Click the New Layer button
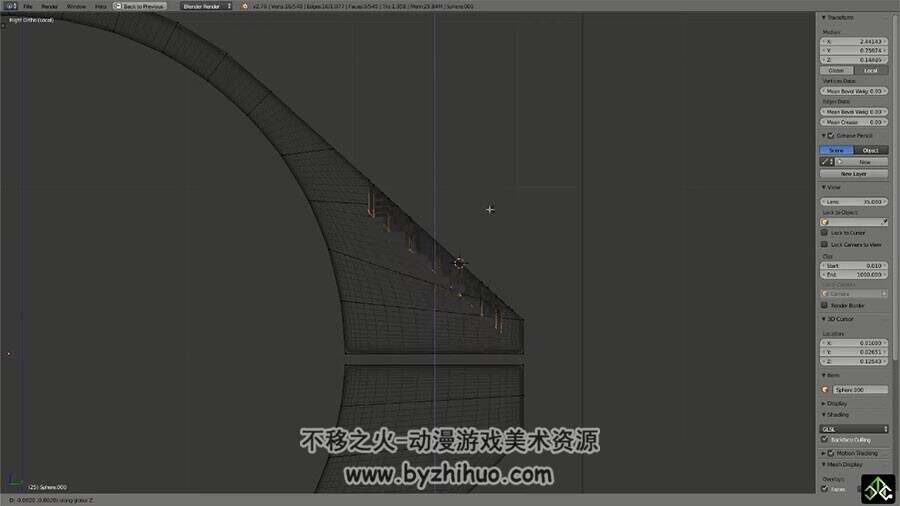The height and width of the screenshot is (506, 900). tap(854, 174)
